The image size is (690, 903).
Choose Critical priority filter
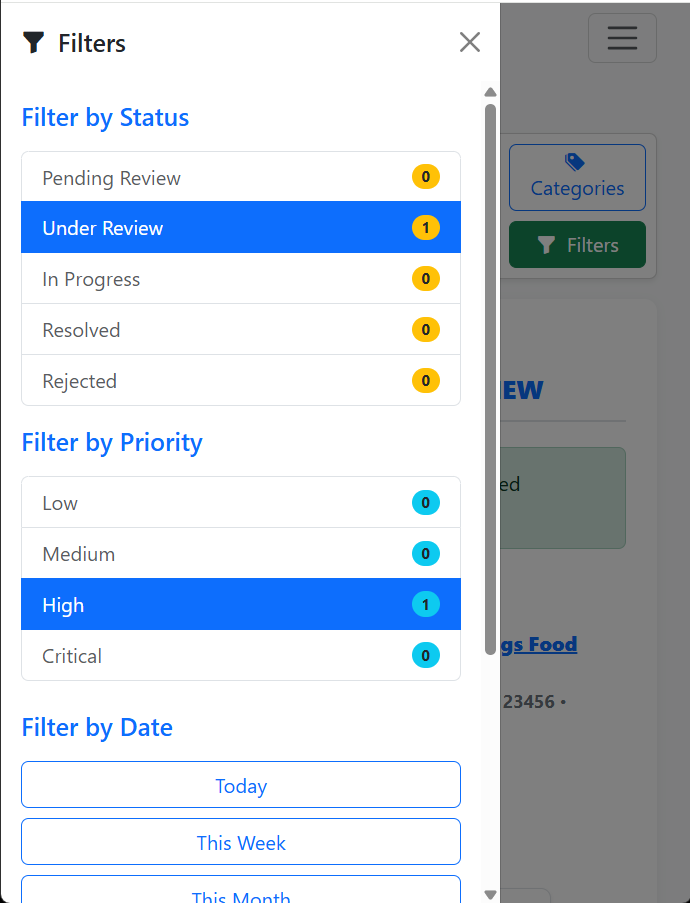tap(240, 656)
